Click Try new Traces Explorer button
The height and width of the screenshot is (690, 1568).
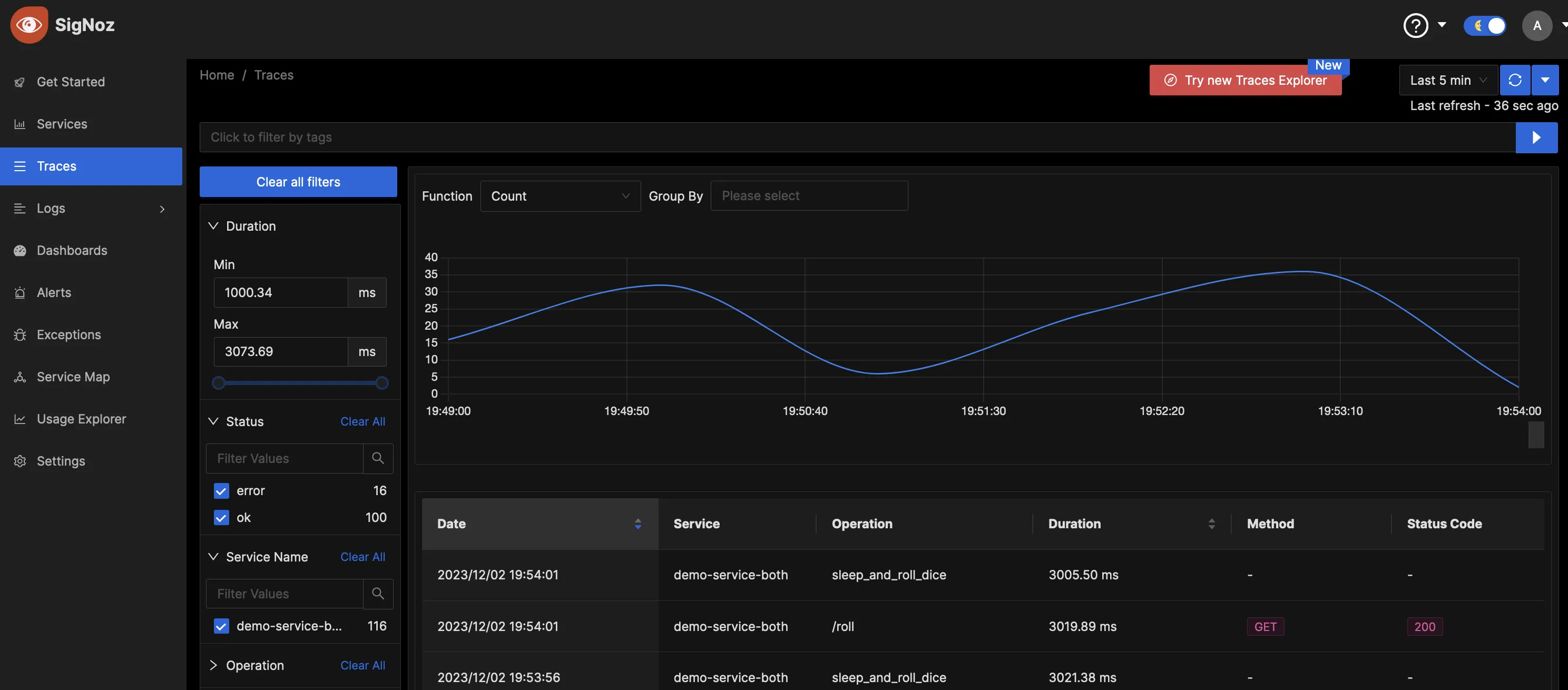[x=1246, y=80]
